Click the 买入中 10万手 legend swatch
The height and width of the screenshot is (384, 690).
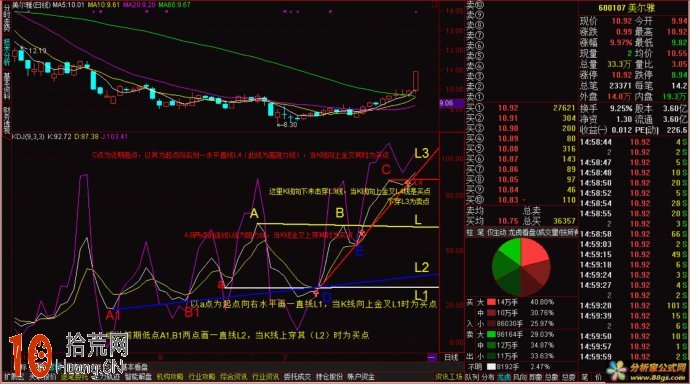[491, 313]
